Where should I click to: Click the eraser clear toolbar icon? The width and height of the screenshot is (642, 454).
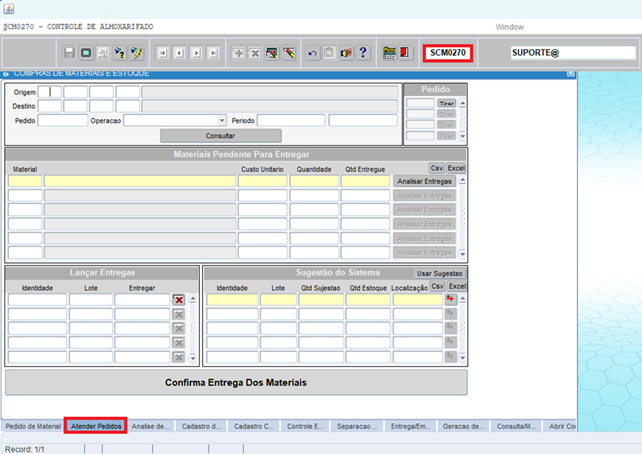tap(289, 53)
